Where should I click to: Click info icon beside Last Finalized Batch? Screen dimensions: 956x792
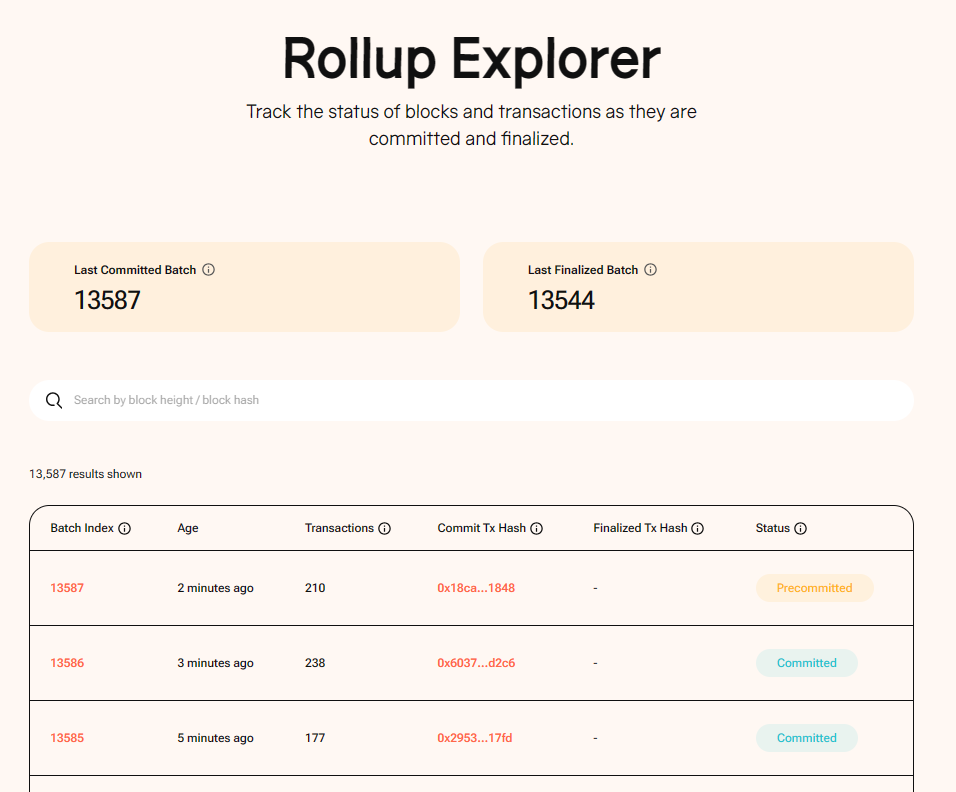(x=651, y=269)
